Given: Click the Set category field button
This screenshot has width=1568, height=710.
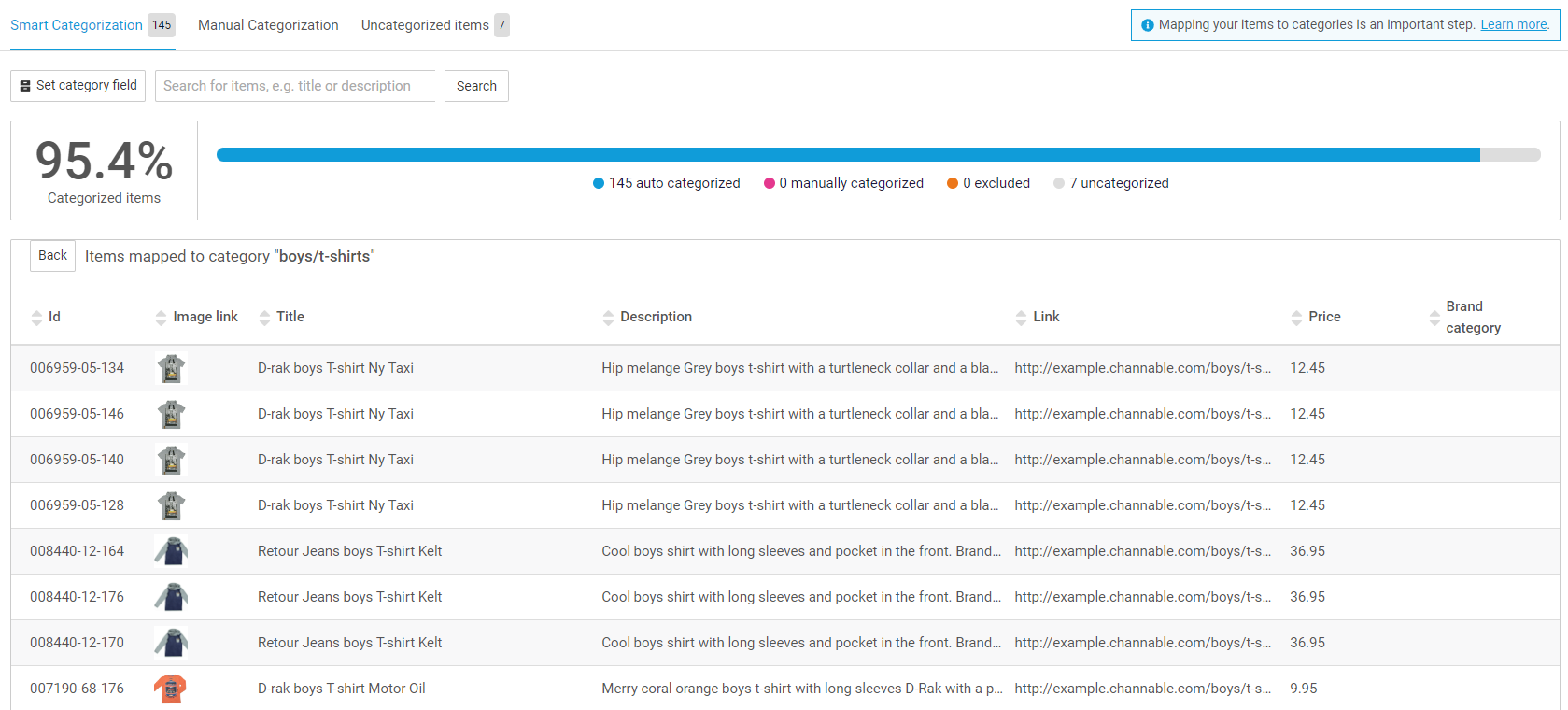Looking at the screenshot, I should tap(78, 86).
